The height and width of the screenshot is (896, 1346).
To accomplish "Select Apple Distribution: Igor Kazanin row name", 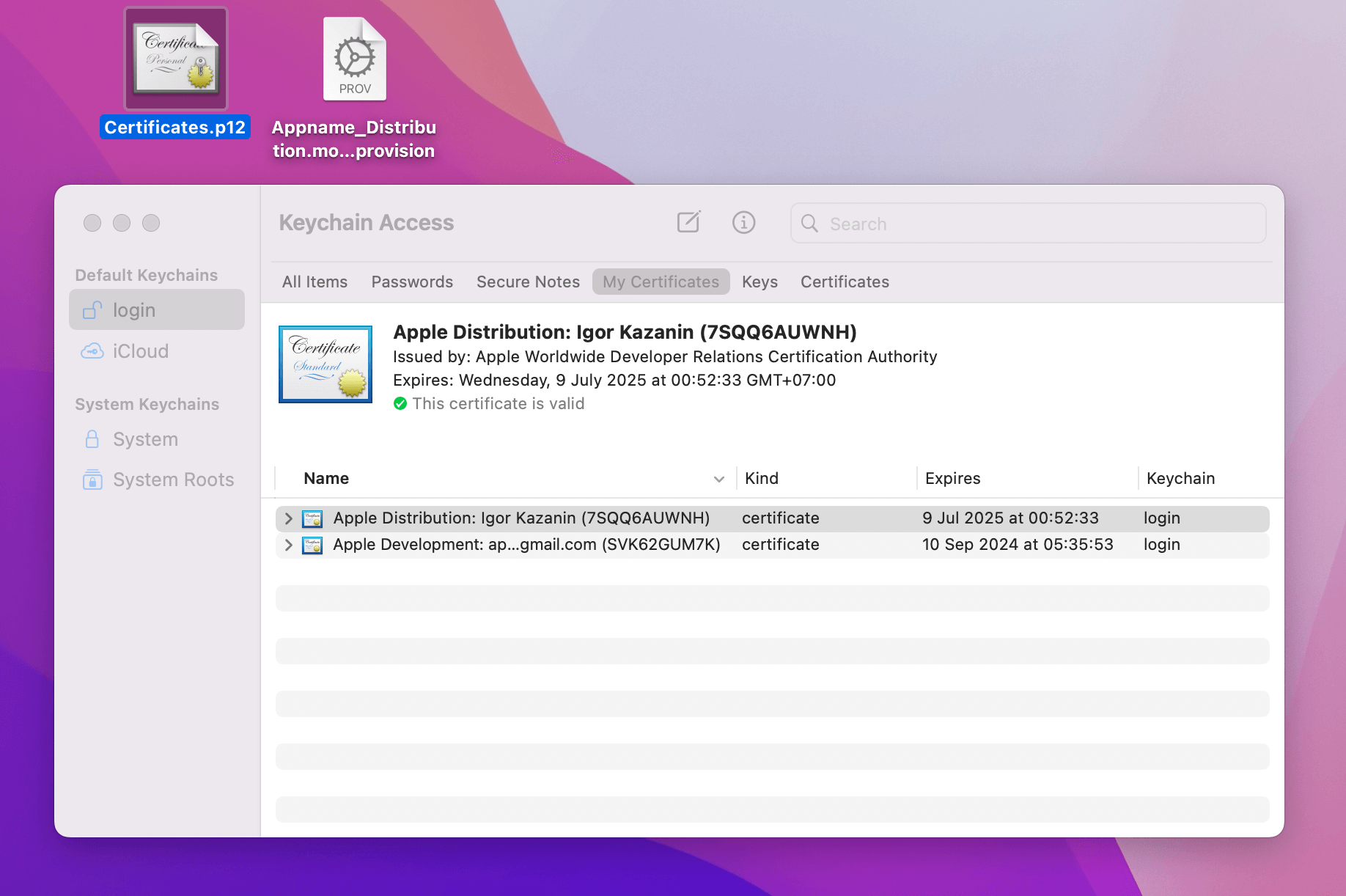I will (x=521, y=518).
